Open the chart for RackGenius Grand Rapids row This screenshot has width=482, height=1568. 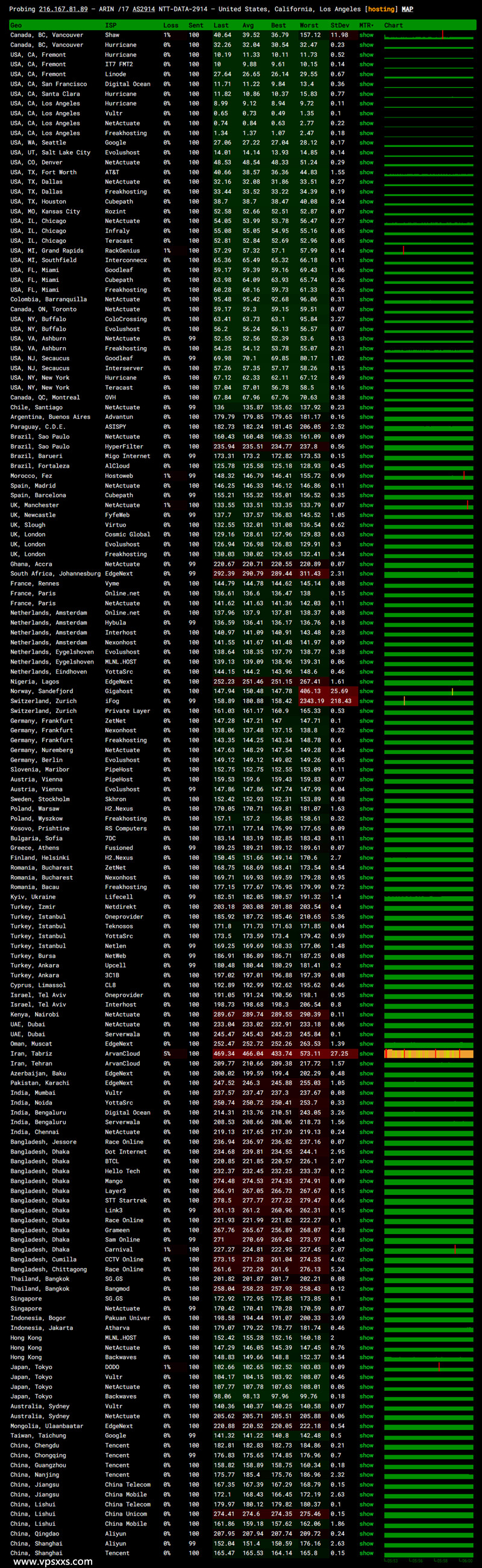(x=428, y=250)
